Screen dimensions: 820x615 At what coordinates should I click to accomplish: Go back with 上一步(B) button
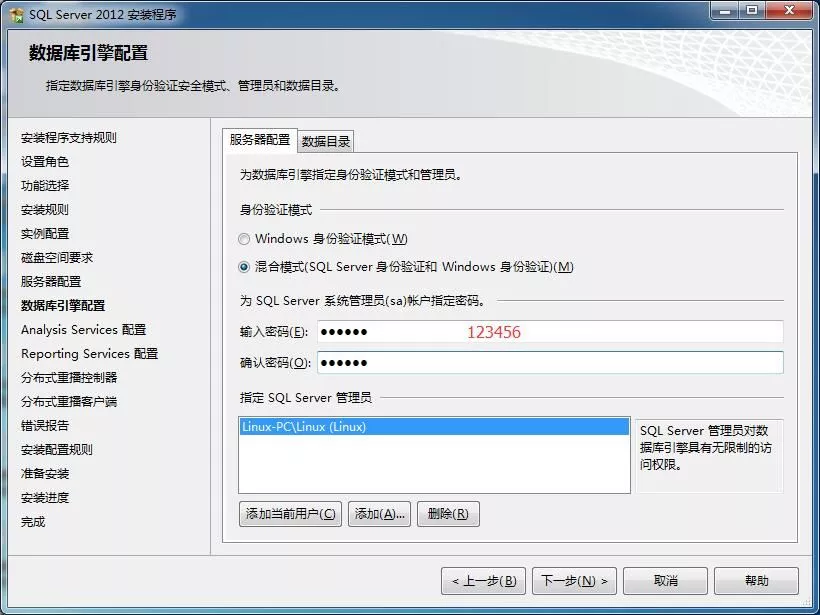tap(484, 581)
